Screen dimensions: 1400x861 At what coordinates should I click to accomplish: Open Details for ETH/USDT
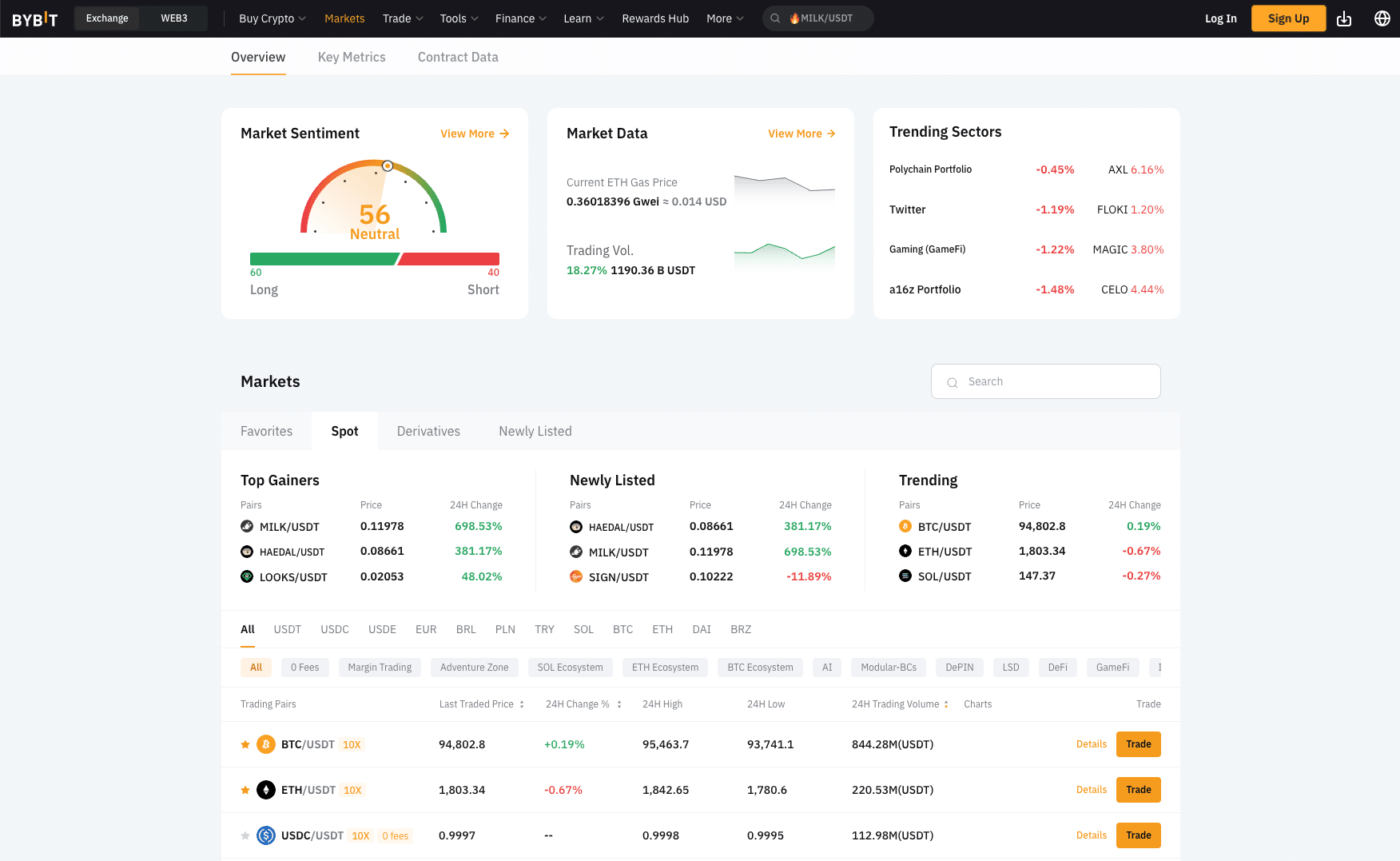(1092, 790)
